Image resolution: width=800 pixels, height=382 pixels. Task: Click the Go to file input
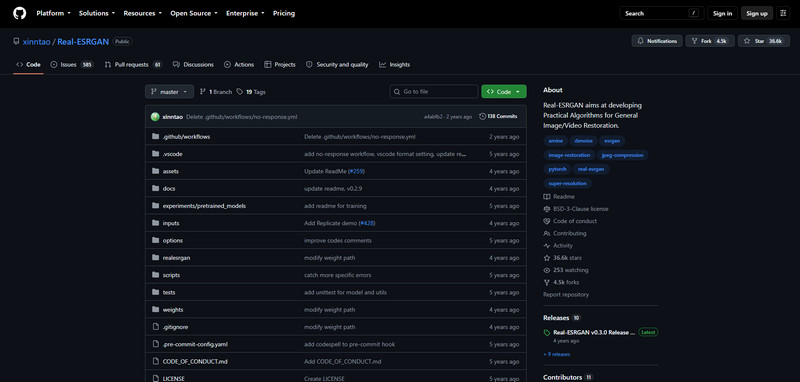pos(434,92)
